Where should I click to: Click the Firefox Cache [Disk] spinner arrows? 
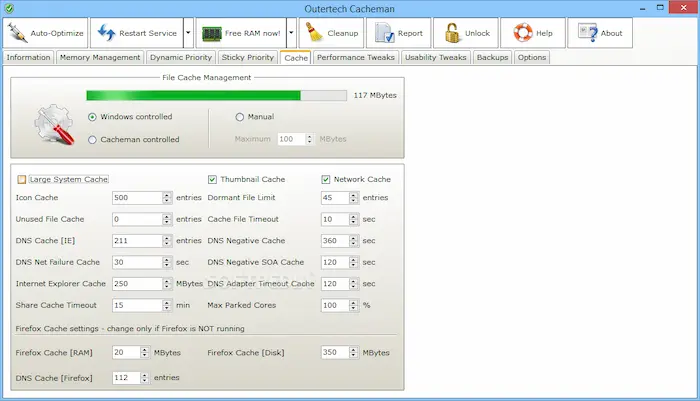click(354, 352)
